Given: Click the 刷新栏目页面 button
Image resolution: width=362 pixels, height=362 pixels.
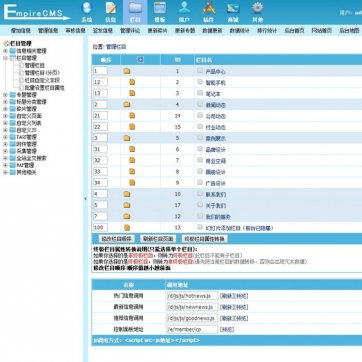Looking at the screenshot, I should pos(158,239).
